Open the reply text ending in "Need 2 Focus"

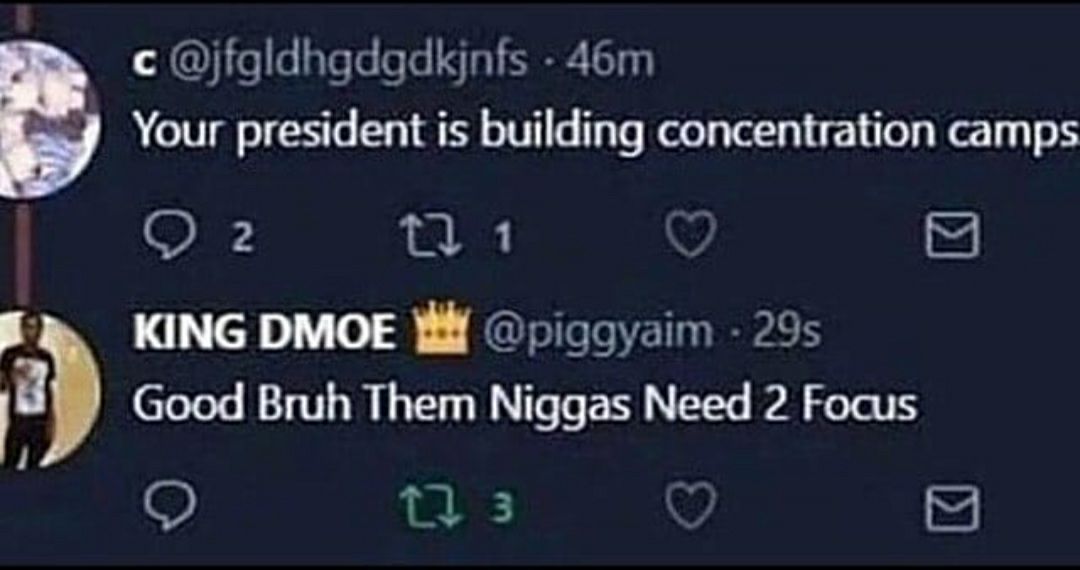click(524, 405)
